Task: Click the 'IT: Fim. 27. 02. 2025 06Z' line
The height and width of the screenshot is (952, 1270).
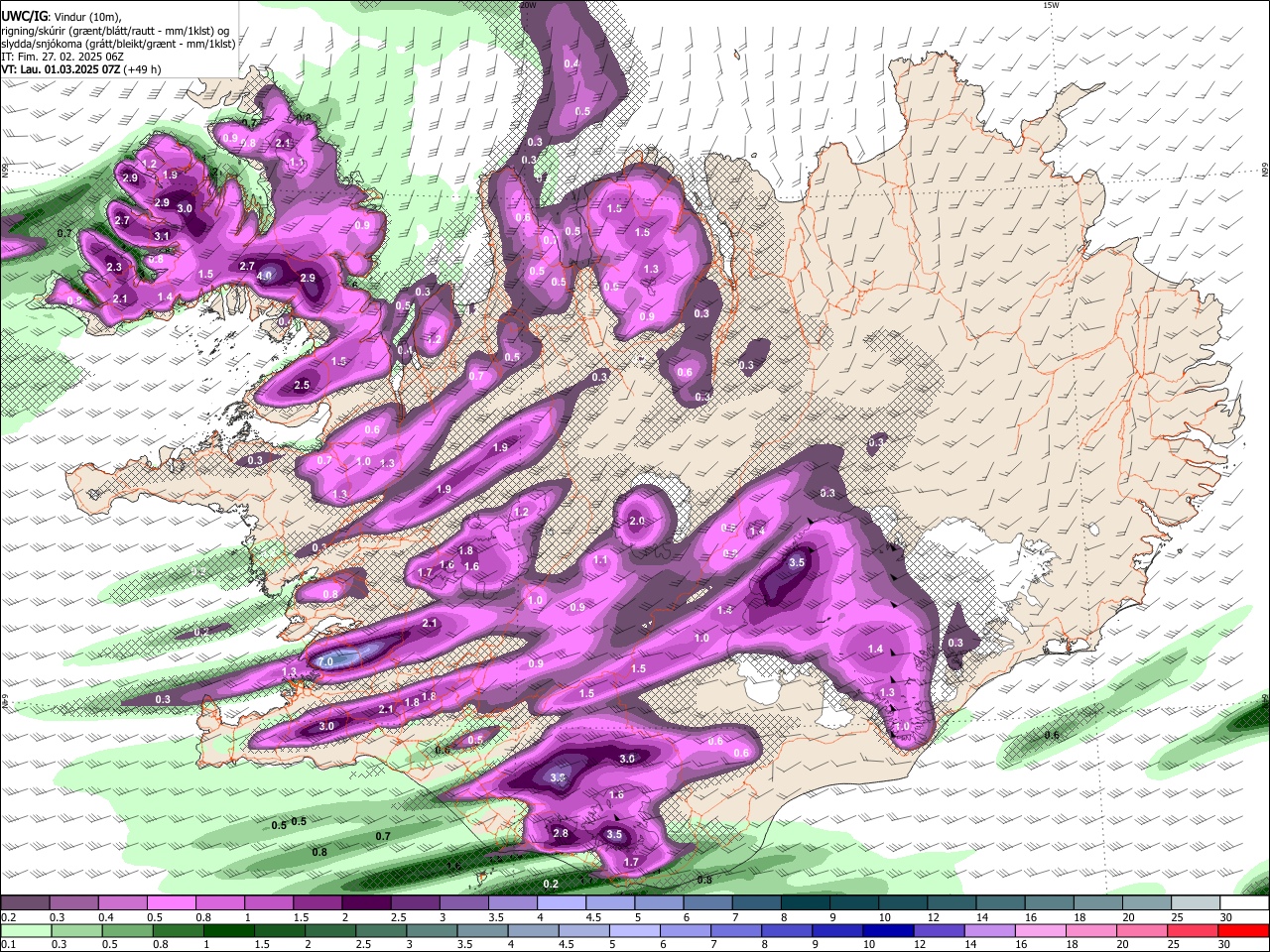Action: click(63, 57)
